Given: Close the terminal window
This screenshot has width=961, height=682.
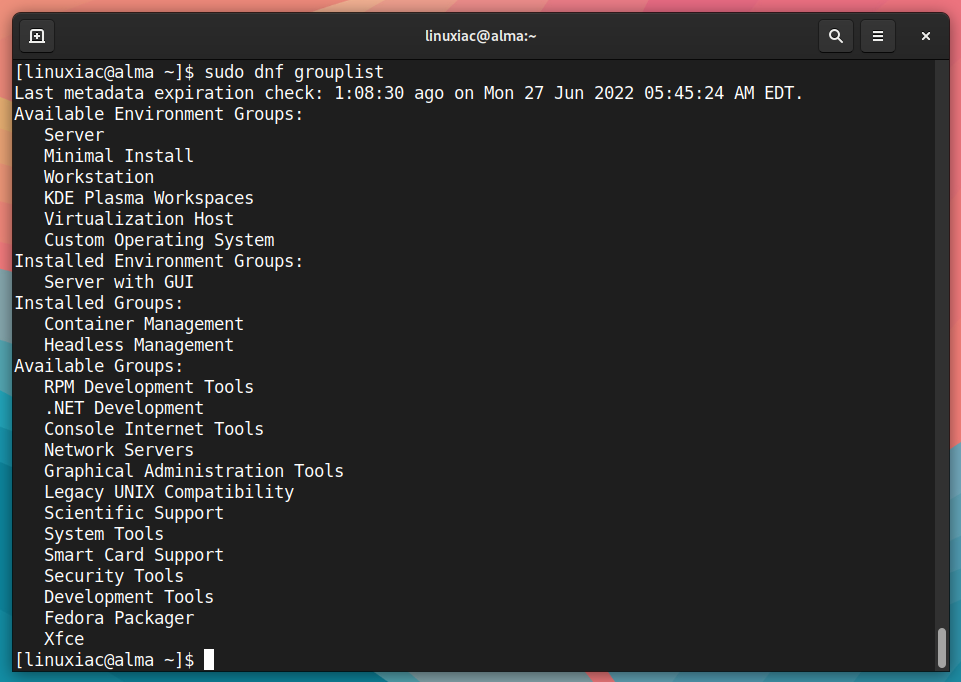Looking at the screenshot, I should pyautogui.click(x=925, y=36).
